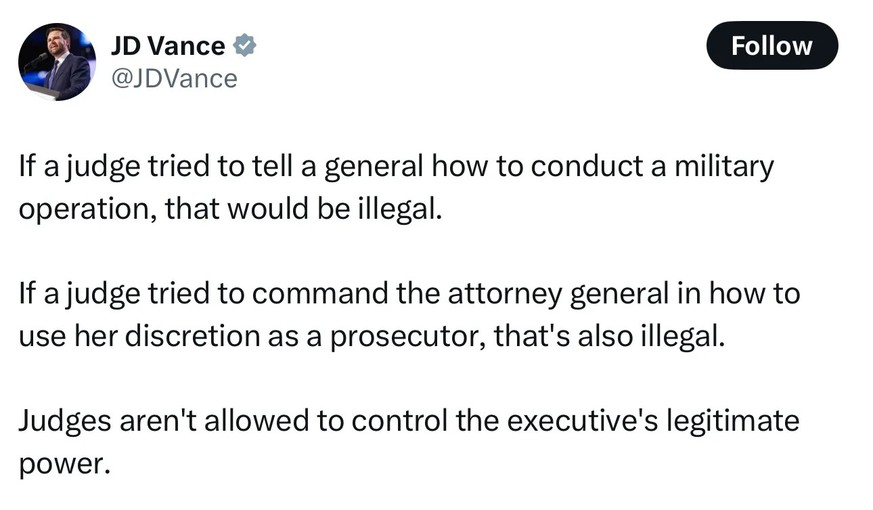Screen dimensions: 873x510
Task: Open the profile avatar photo
Action: (55, 62)
